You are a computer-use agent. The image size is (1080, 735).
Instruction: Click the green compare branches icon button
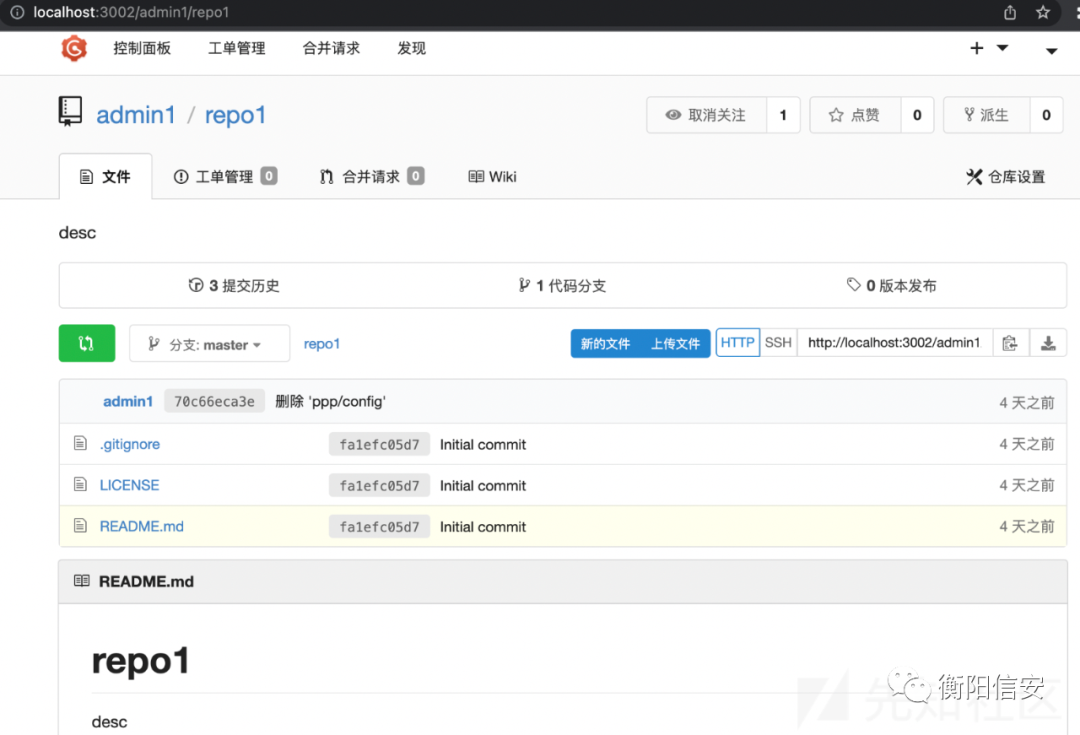(x=87, y=343)
